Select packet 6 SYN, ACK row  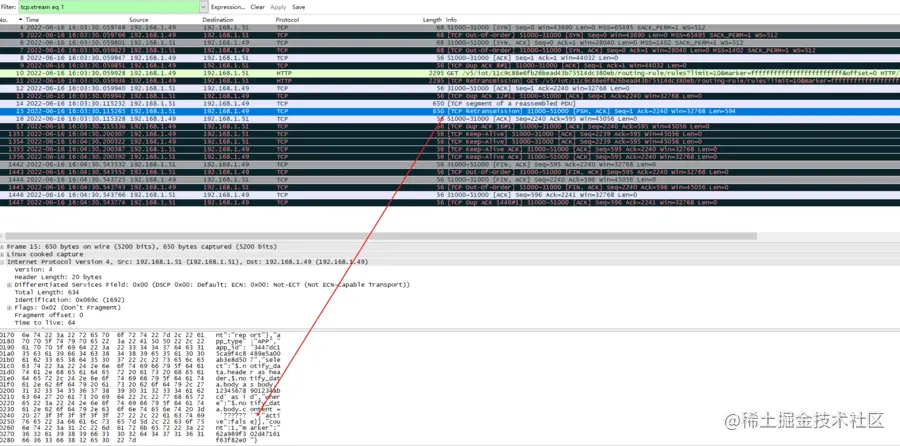click(450, 42)
